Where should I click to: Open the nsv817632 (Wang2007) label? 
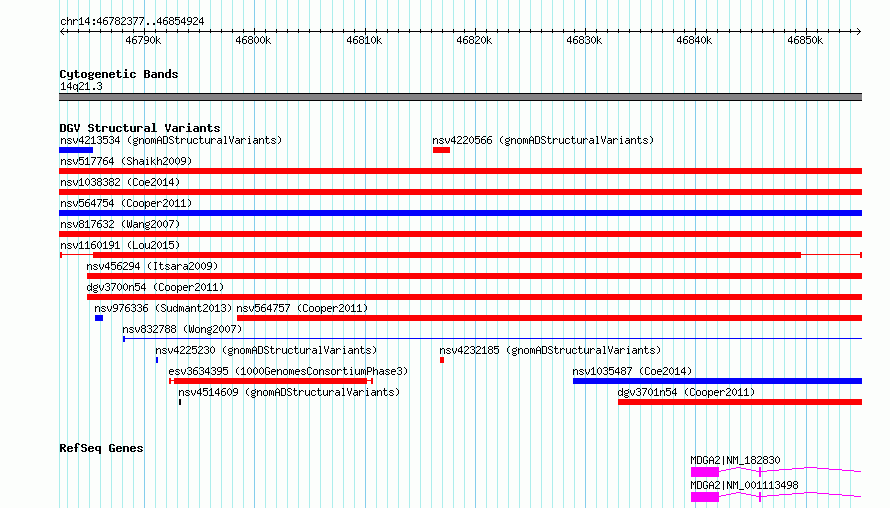(120, 224)
